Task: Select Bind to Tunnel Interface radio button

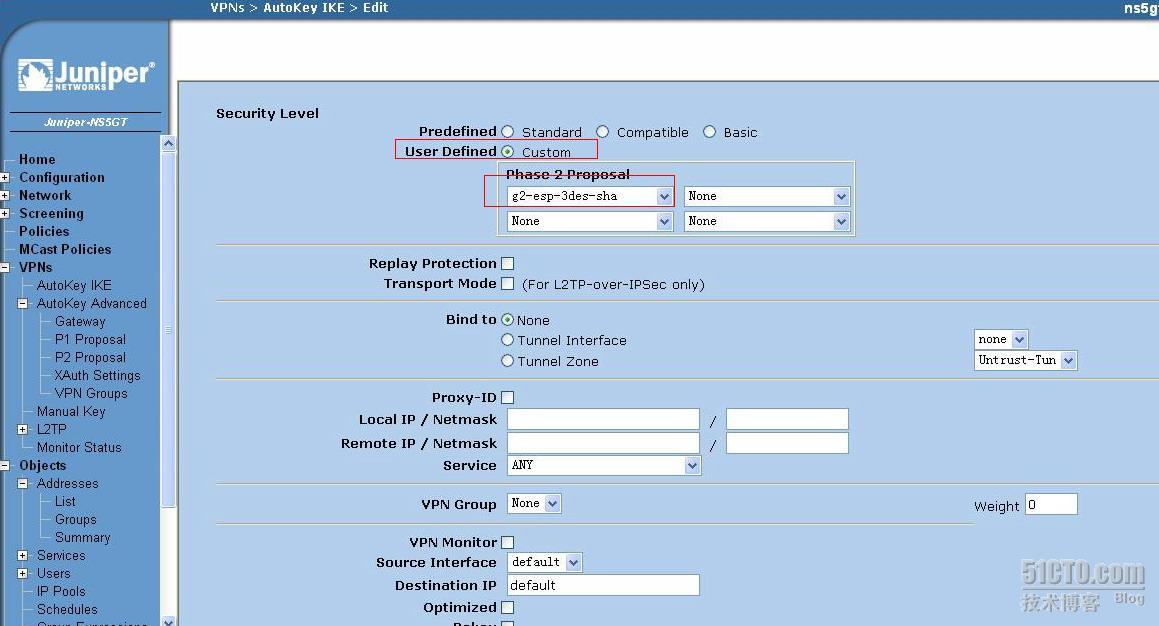Action: point(508,340)
